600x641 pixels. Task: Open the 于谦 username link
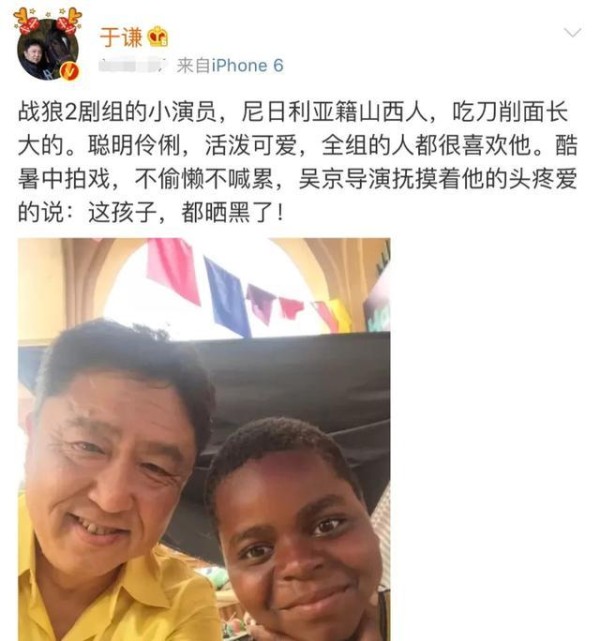coord(121,37)
